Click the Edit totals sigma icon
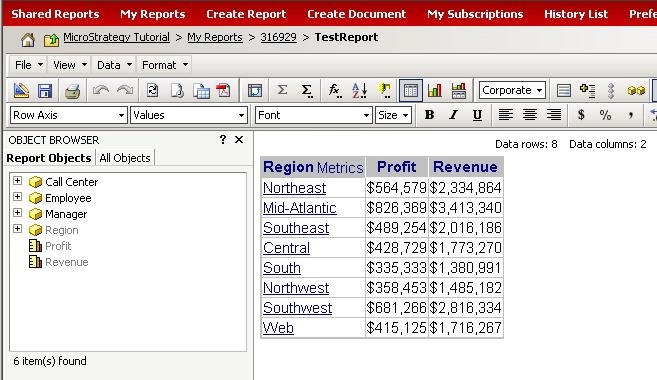657x380 pixels. click(x=307, y=90)
